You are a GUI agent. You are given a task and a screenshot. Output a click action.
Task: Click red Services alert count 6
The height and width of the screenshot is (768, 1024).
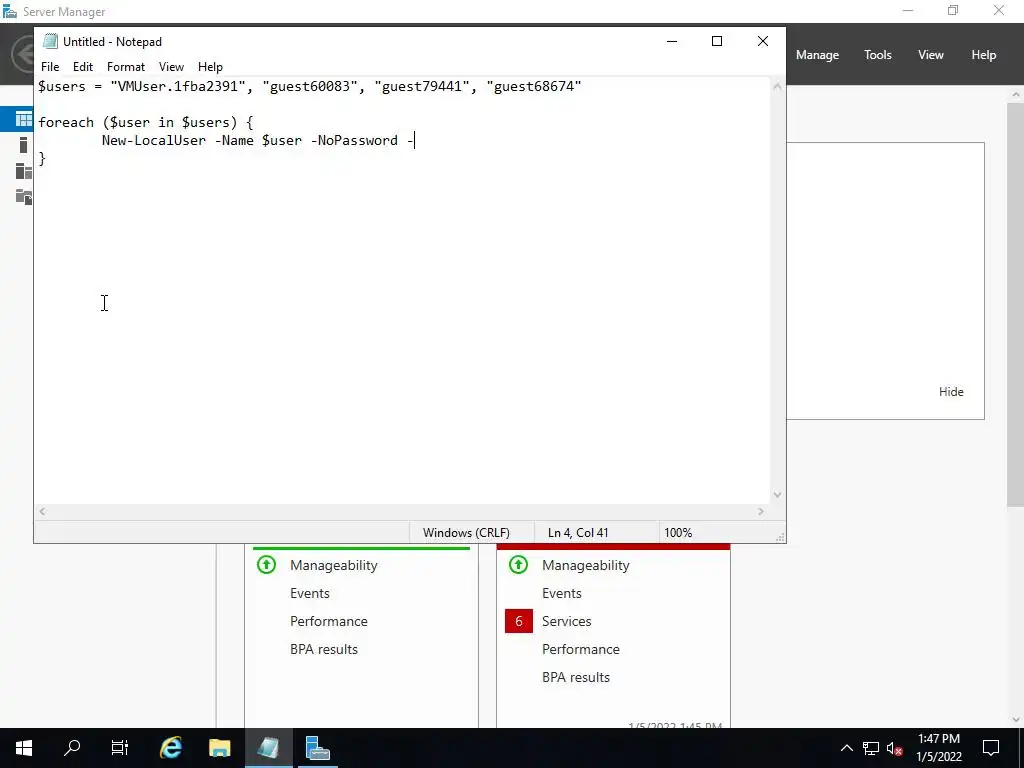pyautogui.click(x=519, y=621)
